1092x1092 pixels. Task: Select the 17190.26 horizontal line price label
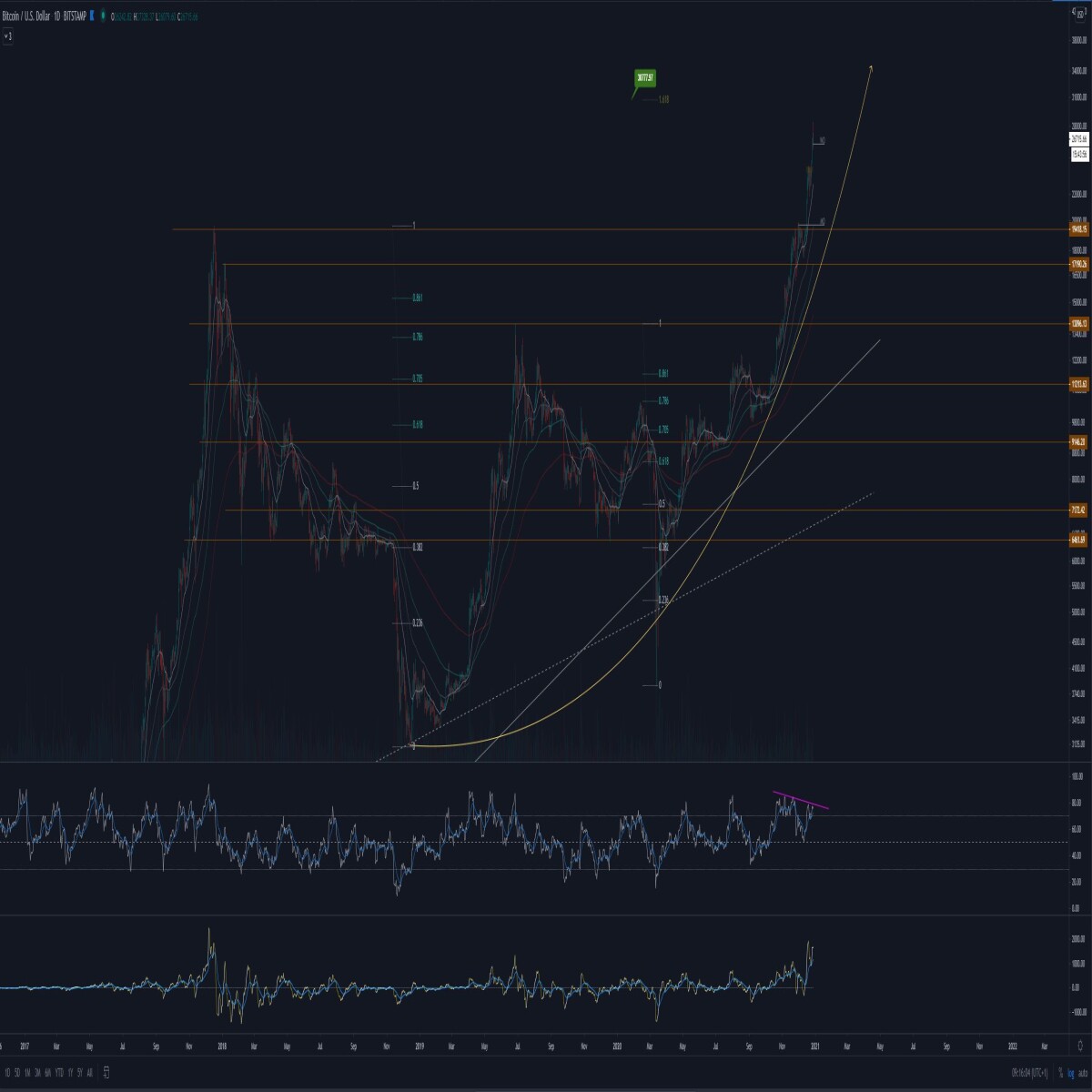[x=1077, y=265]
